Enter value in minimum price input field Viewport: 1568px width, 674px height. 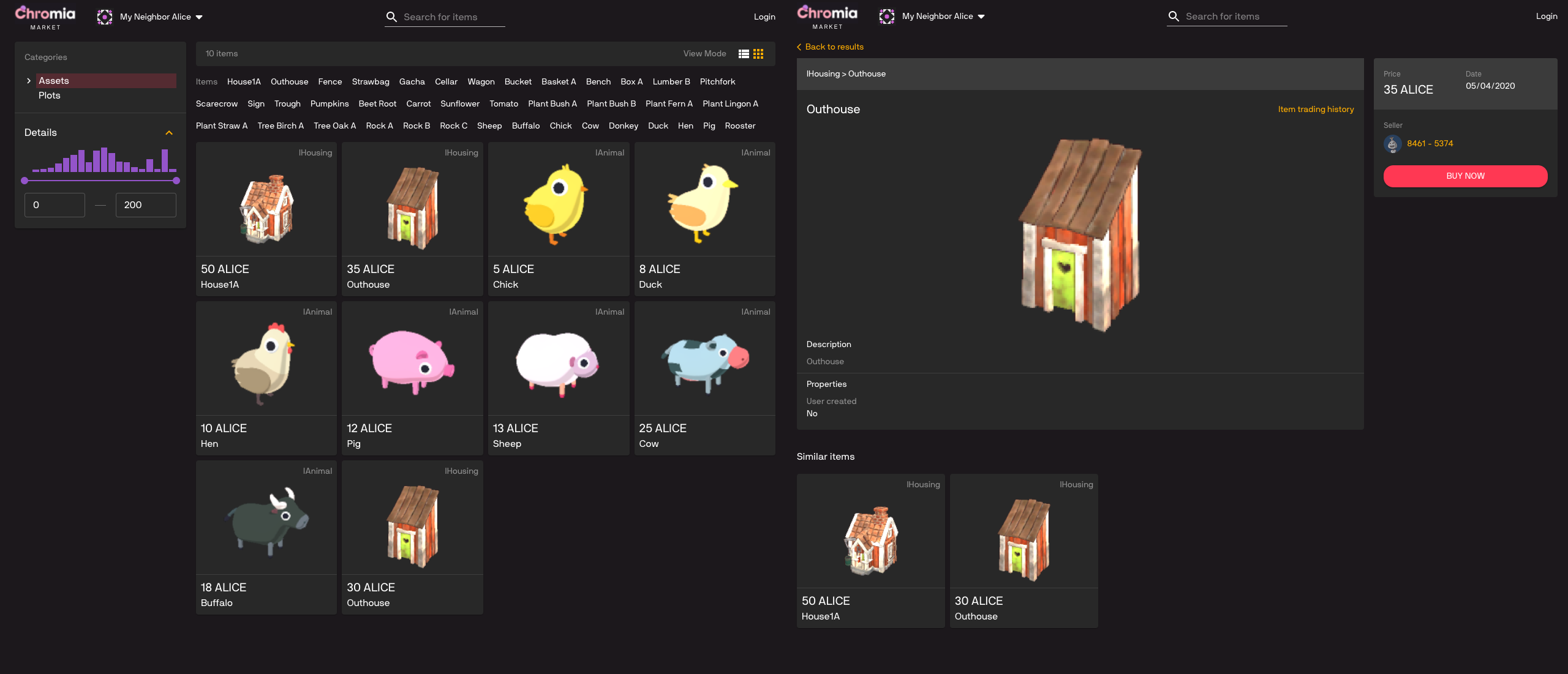pos(54,205)
